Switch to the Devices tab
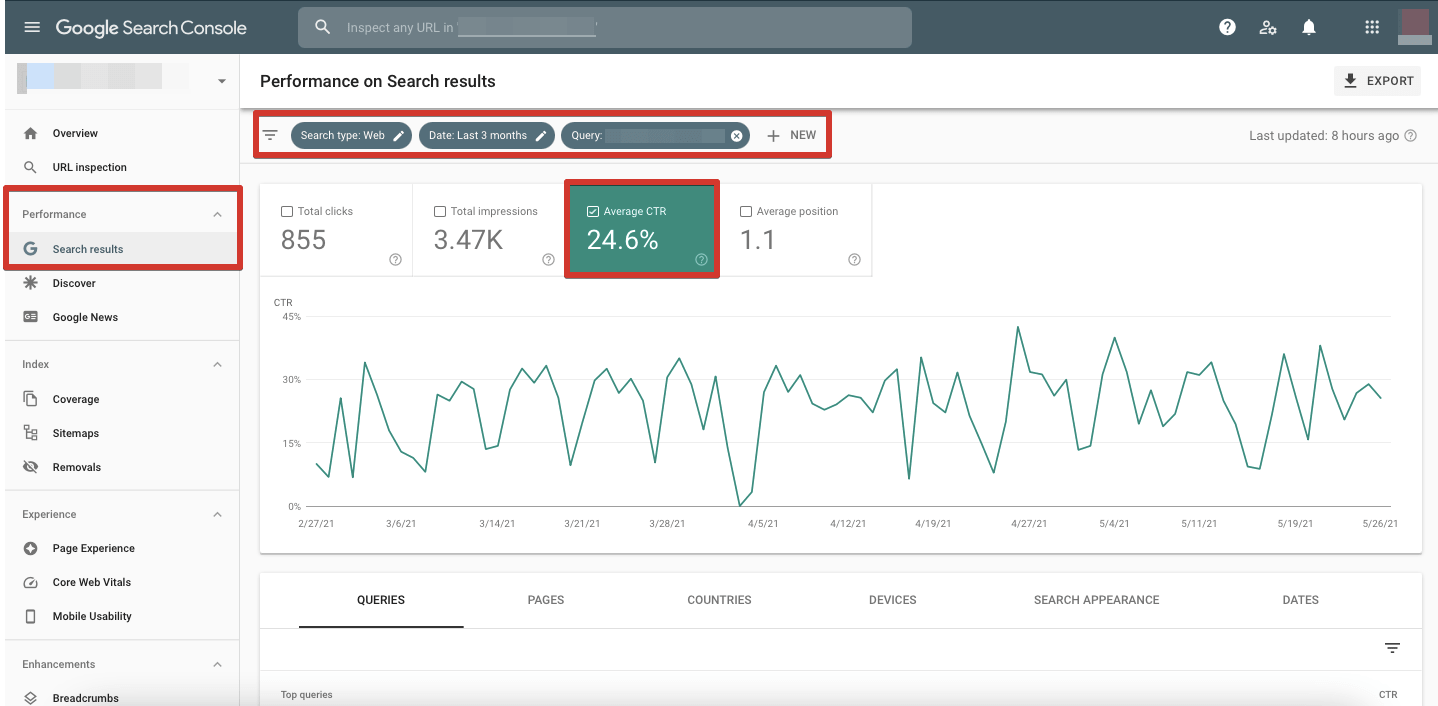Image resolution: width=1438 pixels, height=706 pixels. tap(893, 600)
